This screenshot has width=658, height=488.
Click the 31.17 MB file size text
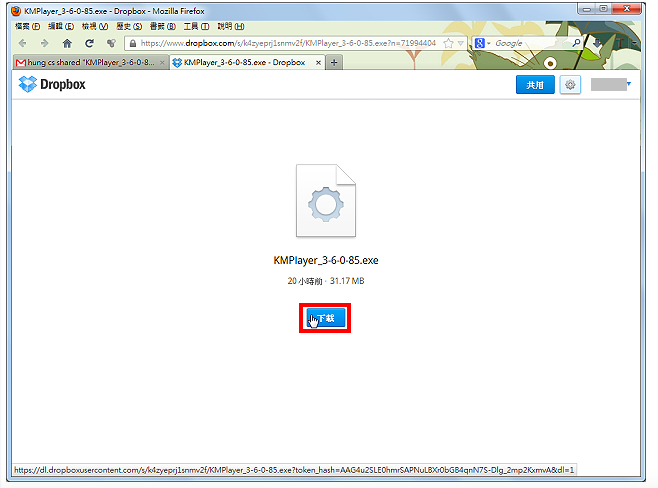(347, 281)
